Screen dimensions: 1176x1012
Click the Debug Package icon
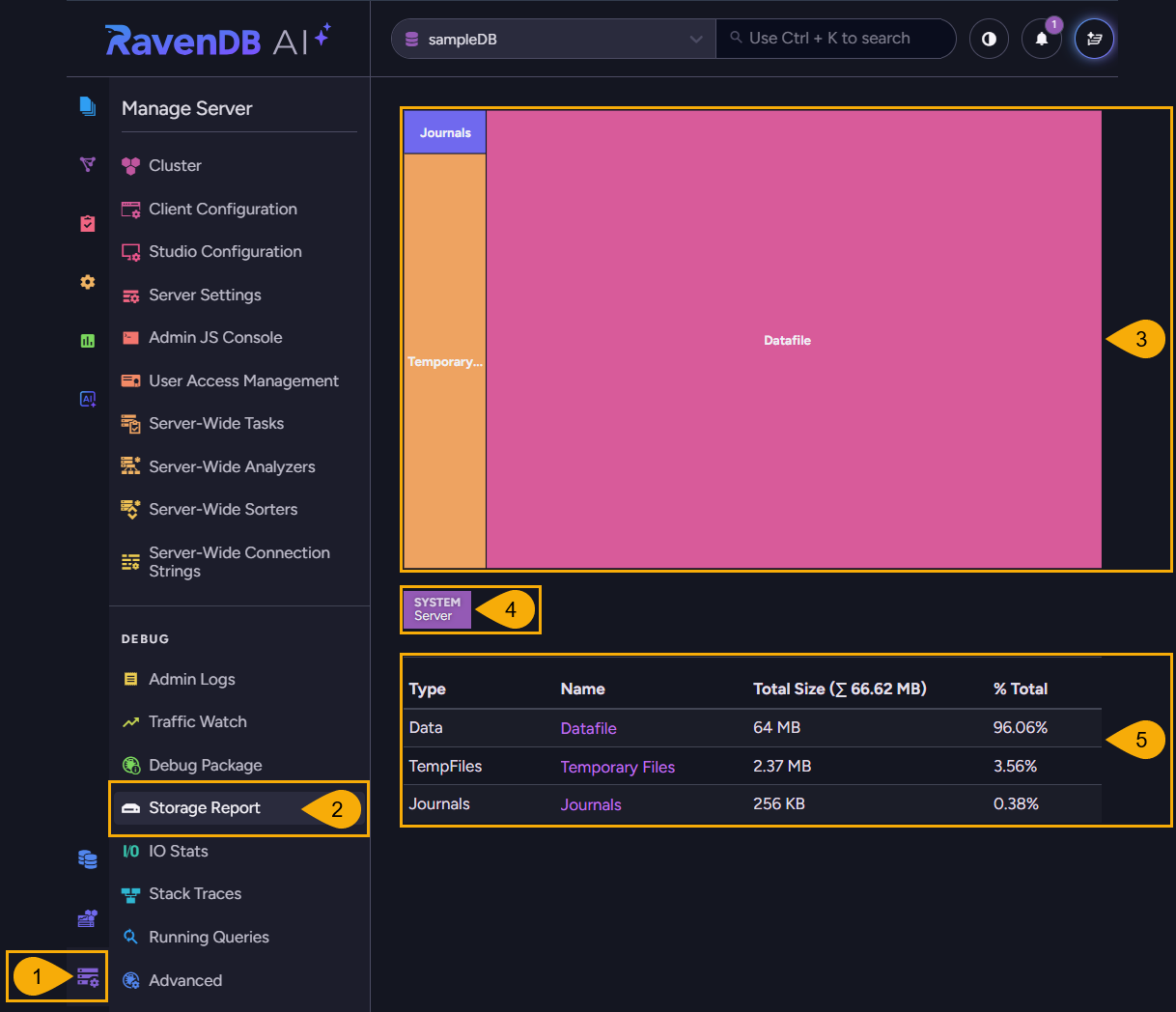pos(130,765)
